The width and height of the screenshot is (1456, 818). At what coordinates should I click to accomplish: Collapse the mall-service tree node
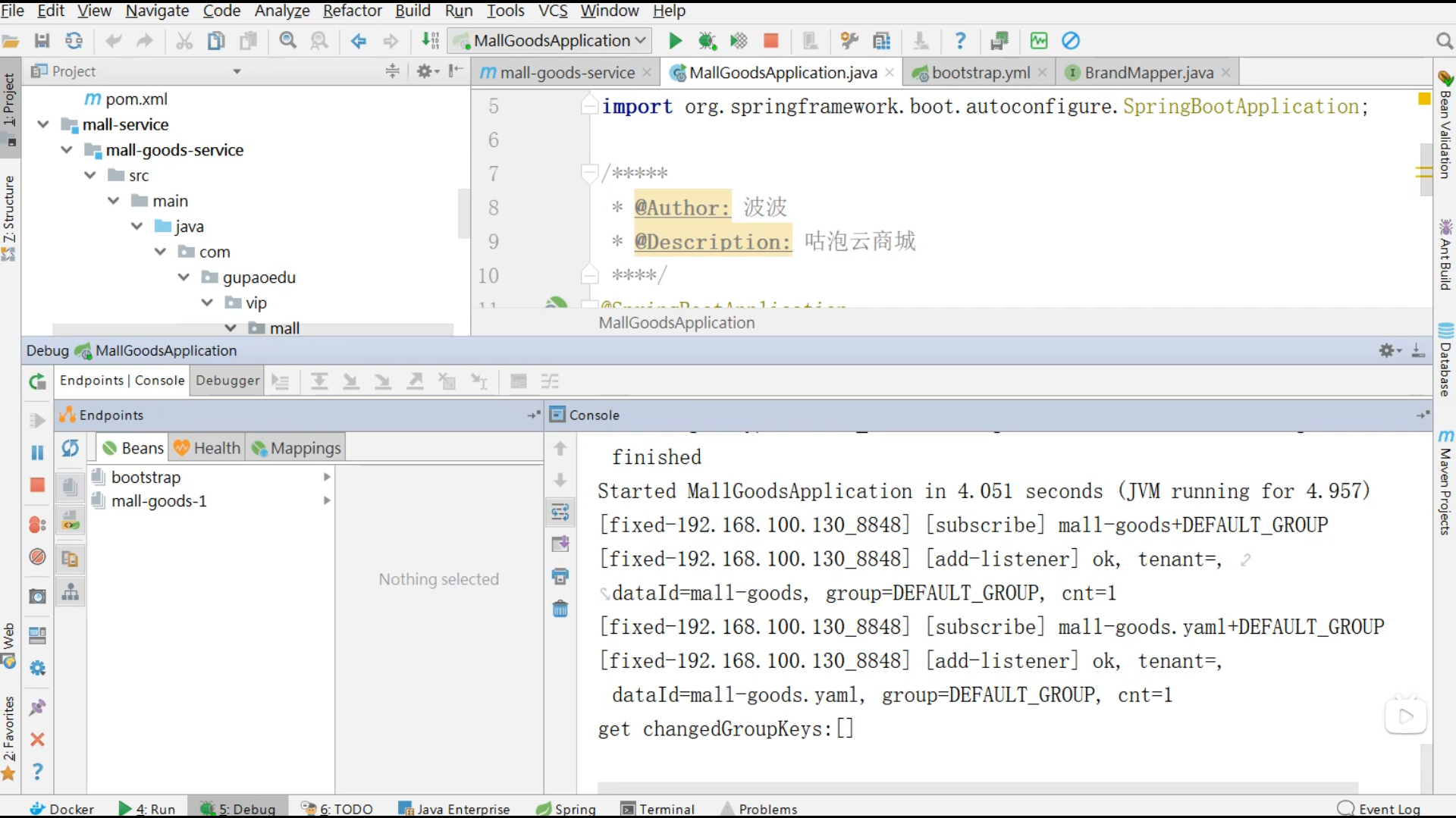click(x=43, y=124)
